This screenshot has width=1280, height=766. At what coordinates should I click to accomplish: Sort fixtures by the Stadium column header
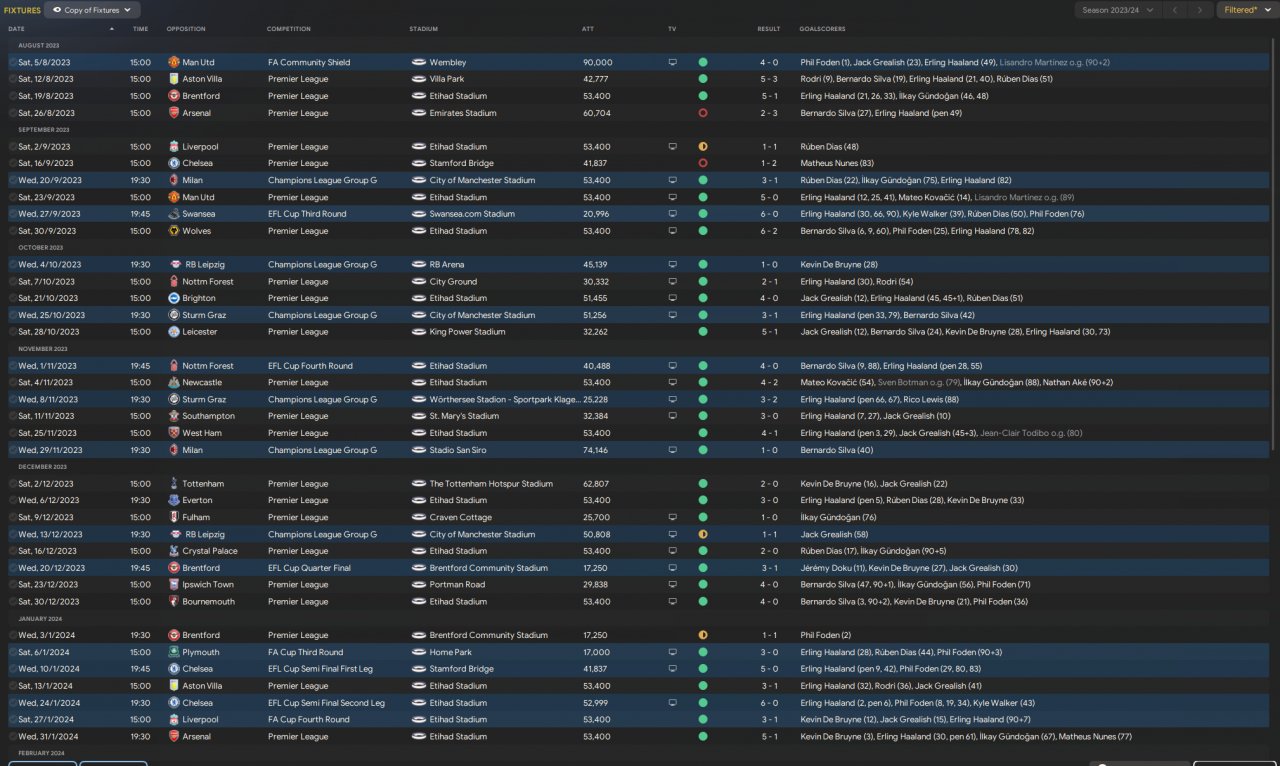tap(424, 29)
